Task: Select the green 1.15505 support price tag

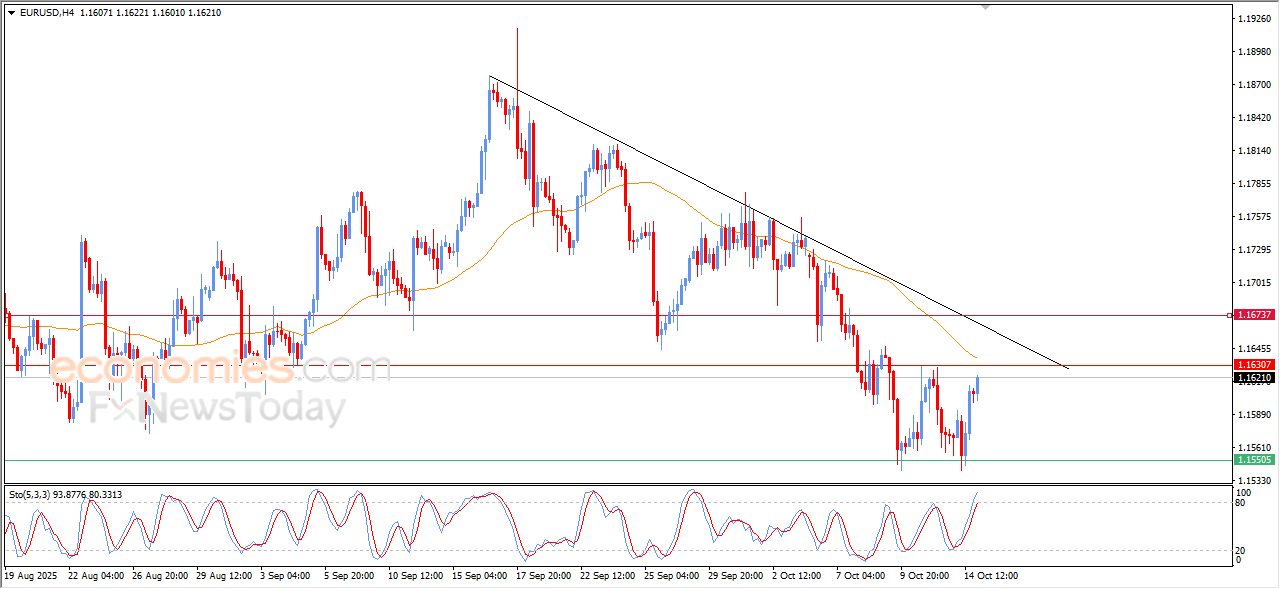Action: click(1254, 460)
